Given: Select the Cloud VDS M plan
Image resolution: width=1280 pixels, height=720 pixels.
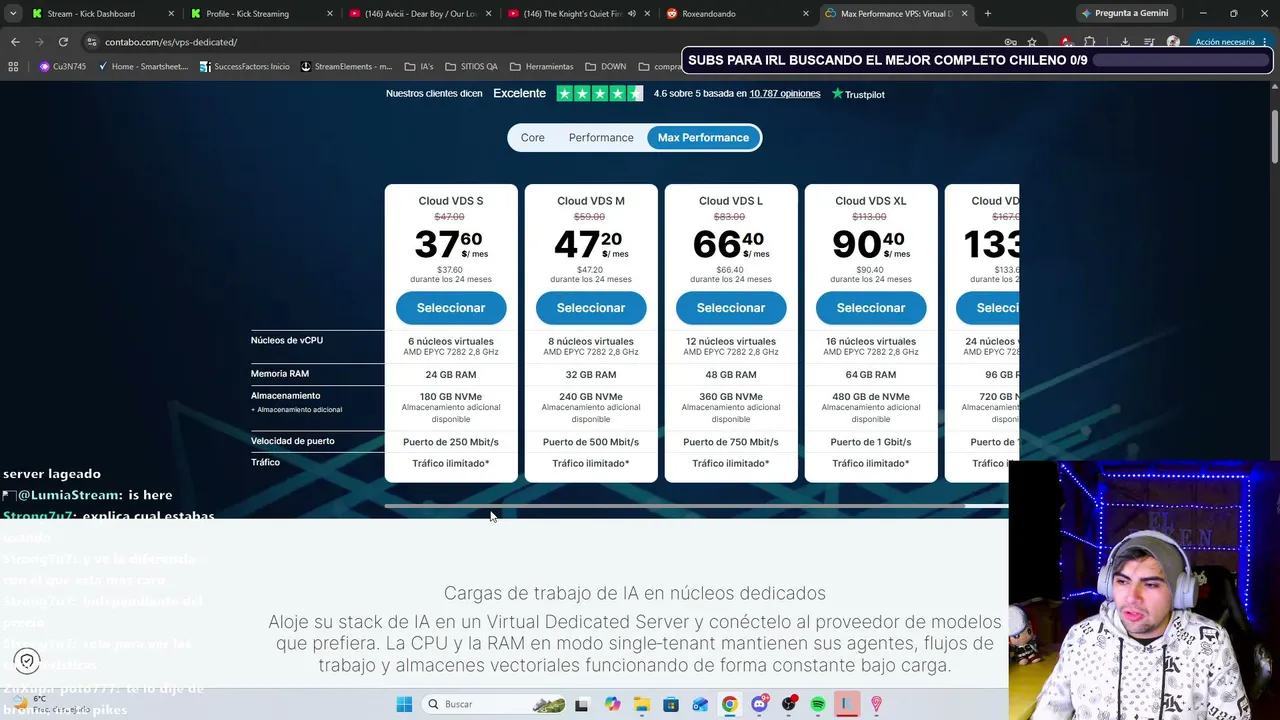Looking at the screenshot, I should pos(591,308).
